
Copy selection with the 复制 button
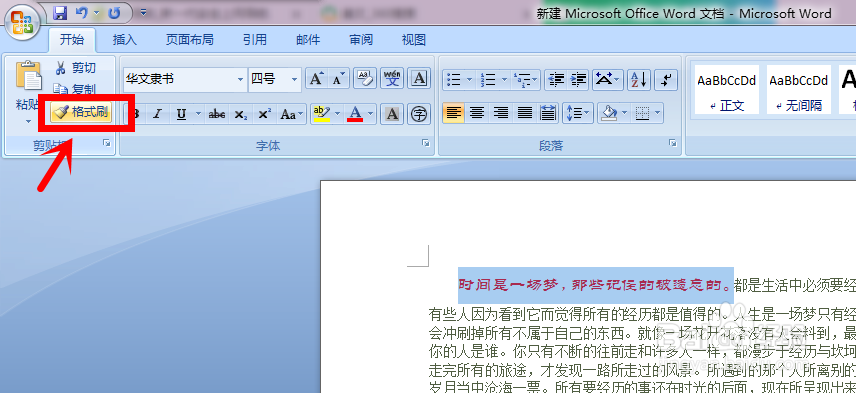pos(76,89)
